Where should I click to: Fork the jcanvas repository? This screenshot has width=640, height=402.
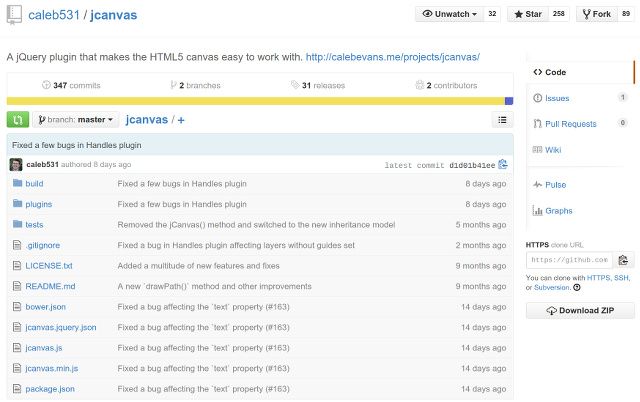tap(597, 14)
